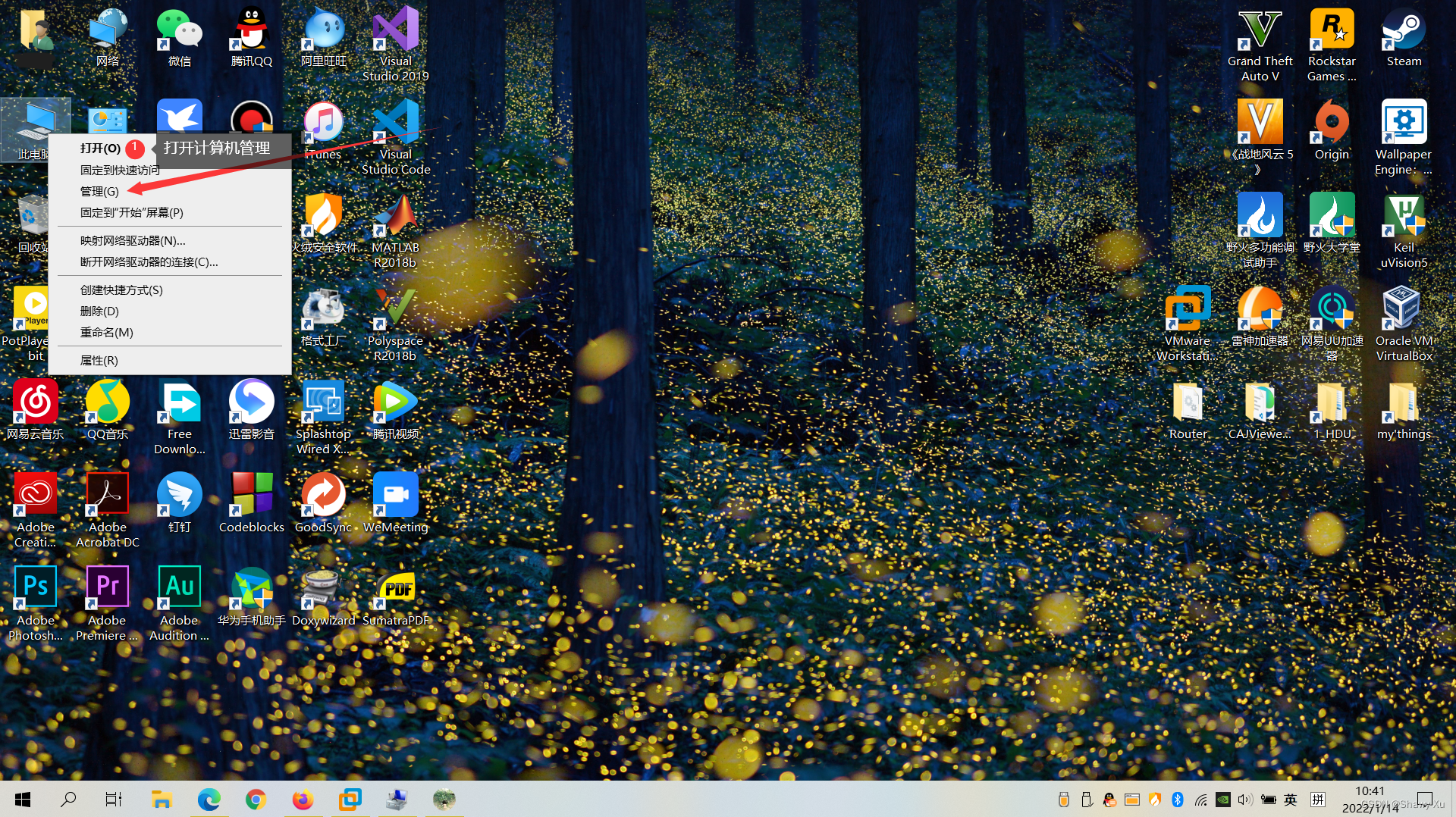Open the Adobe Audition icon
Image resolution: width=1456 pixels, height=817 pixels.
pos(180,603)
